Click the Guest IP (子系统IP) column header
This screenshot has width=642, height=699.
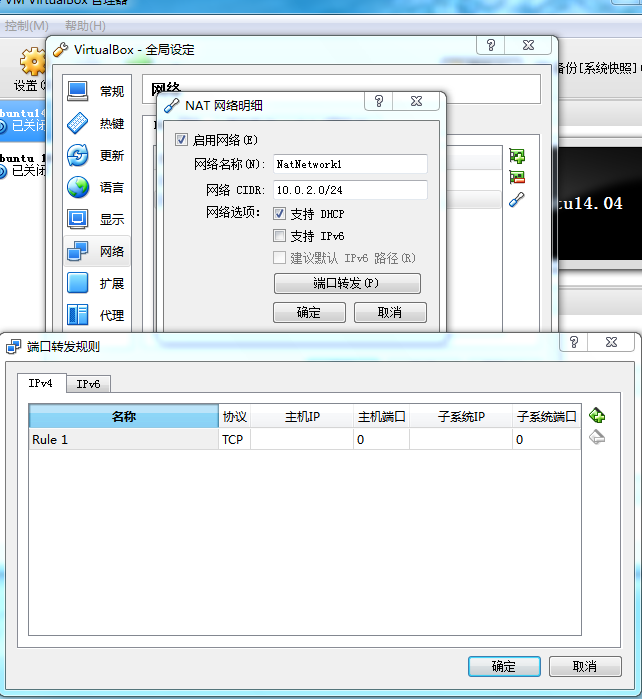click(x=461, y=416)
